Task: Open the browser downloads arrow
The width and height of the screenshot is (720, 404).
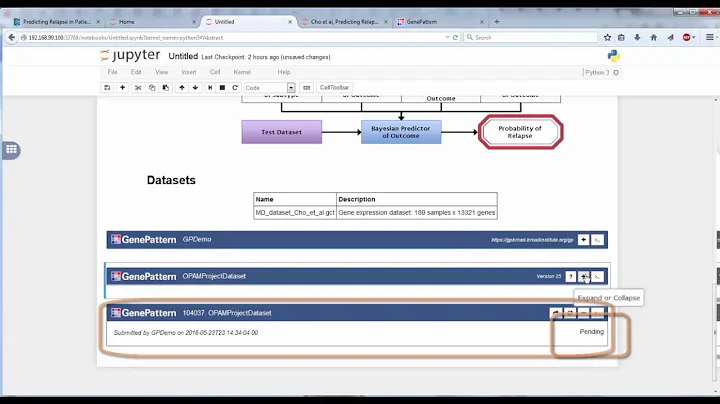Action: point(637,38)
